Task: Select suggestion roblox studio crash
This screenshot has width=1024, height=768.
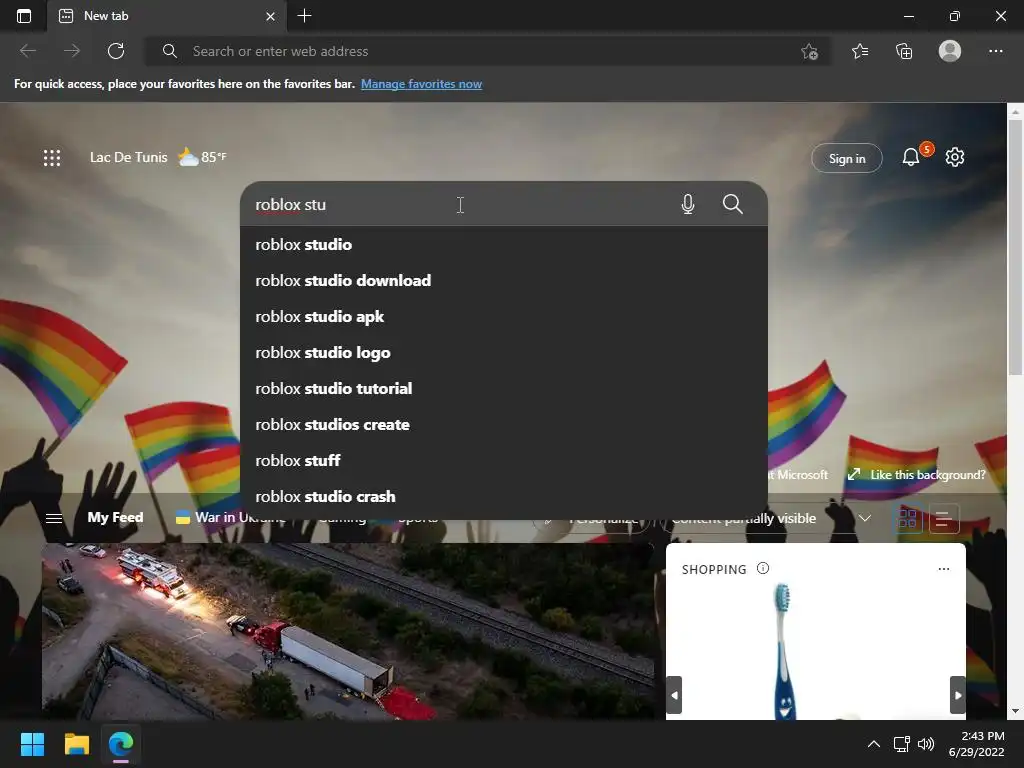Action: tap(504, 496)
